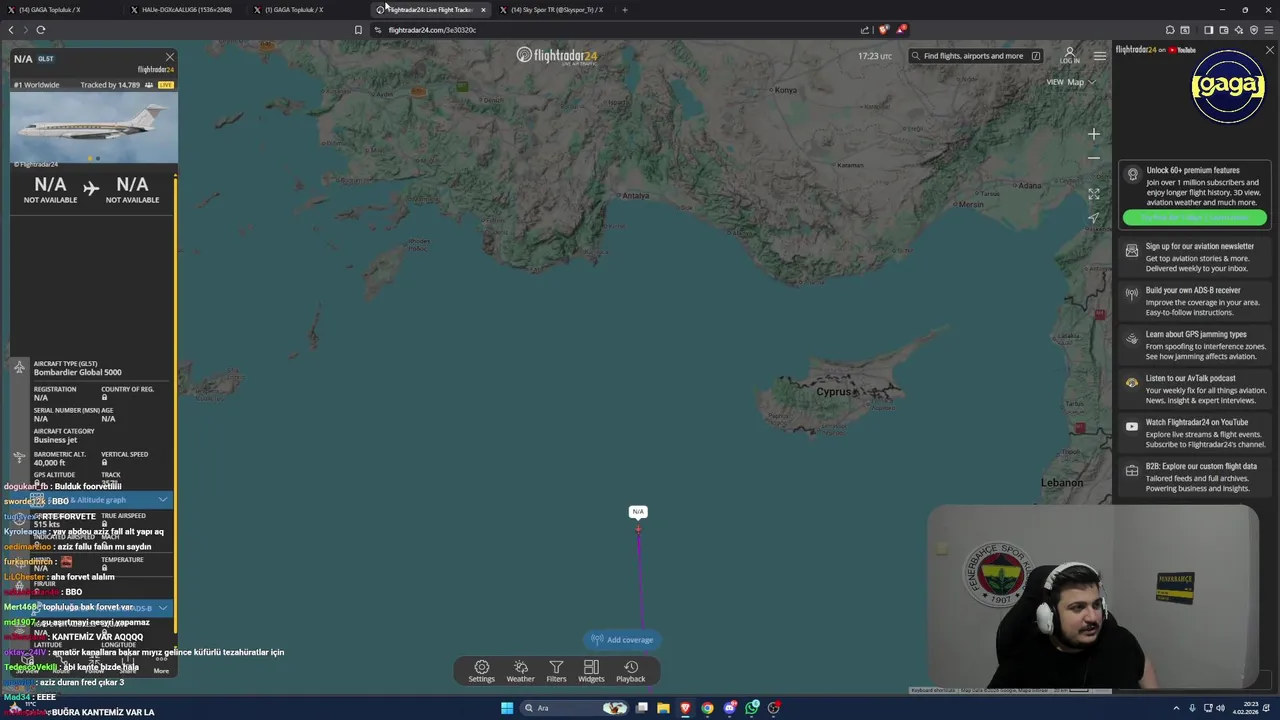Open the Weather layers tool

(520, 671)
